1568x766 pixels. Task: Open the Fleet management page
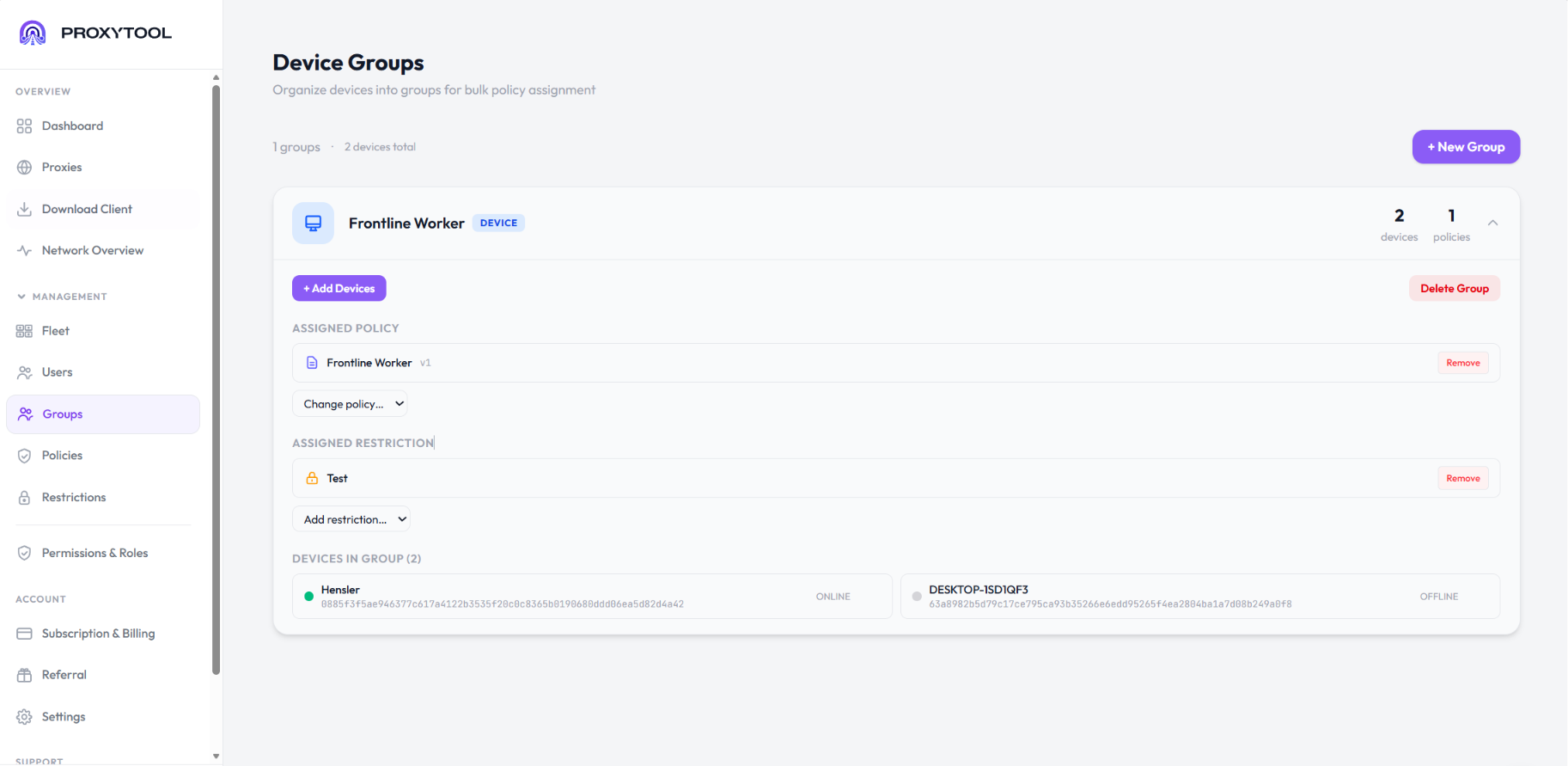pyautogui.click(x=103, y=331)
